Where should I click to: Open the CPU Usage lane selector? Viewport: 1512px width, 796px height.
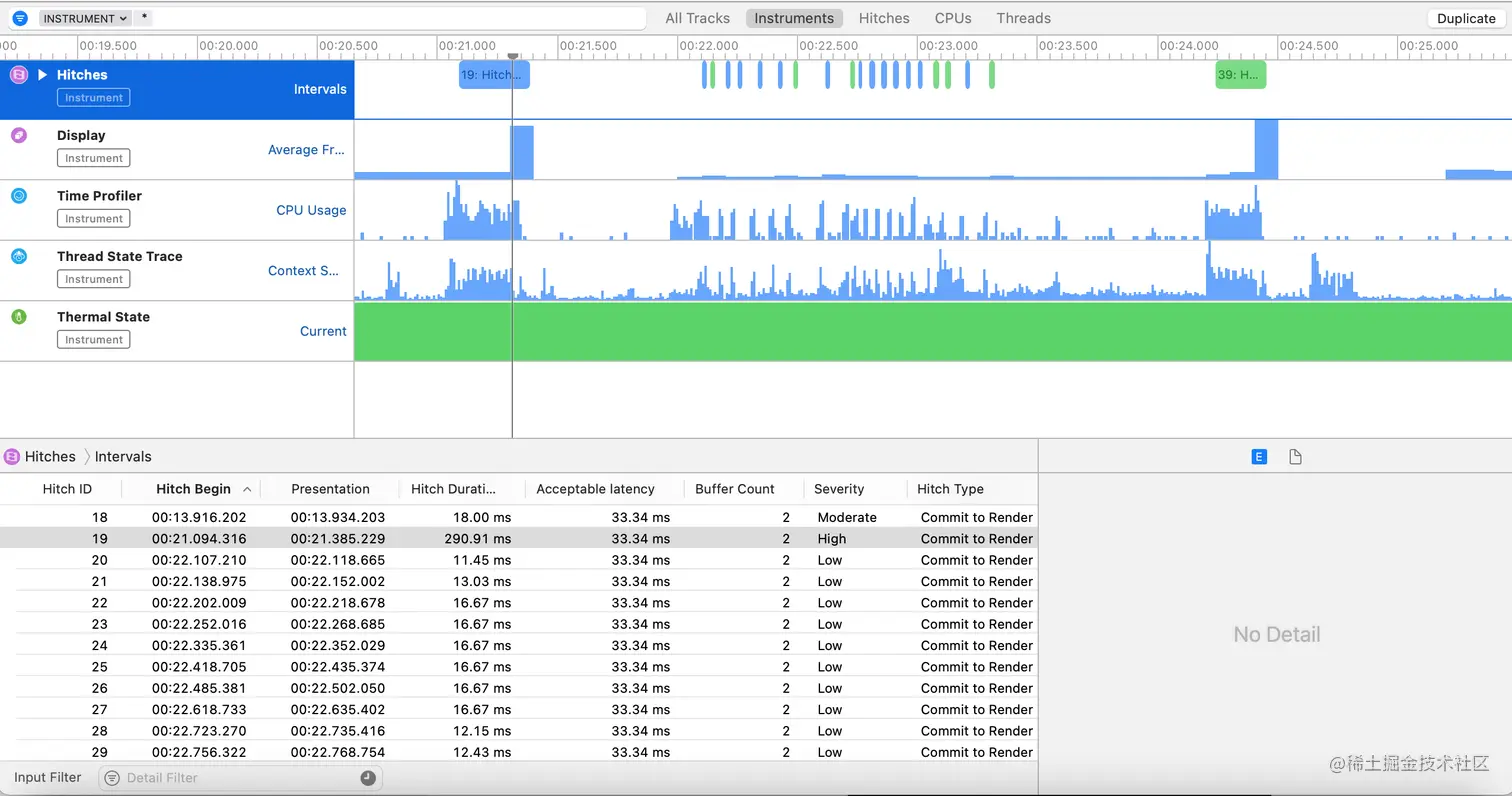coord(311,210)
